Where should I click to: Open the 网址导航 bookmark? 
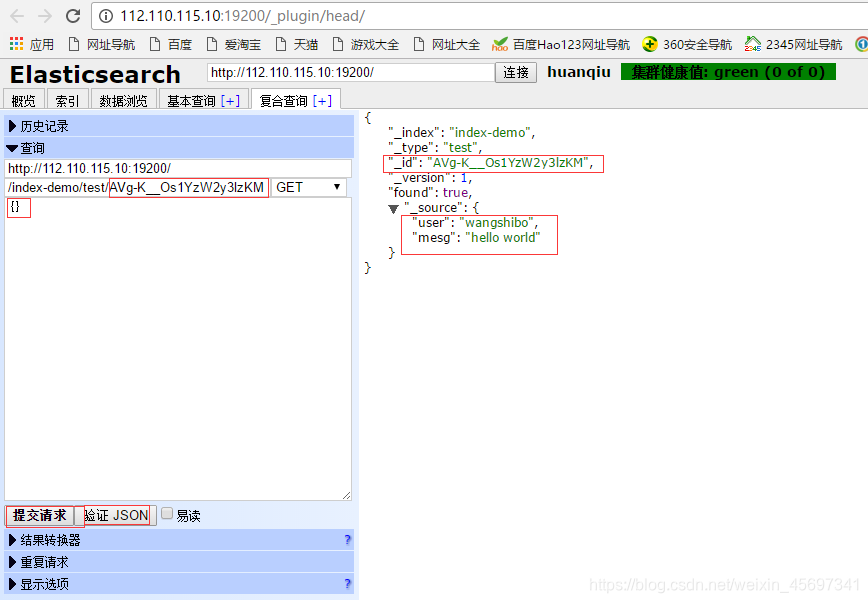point(102,44)
